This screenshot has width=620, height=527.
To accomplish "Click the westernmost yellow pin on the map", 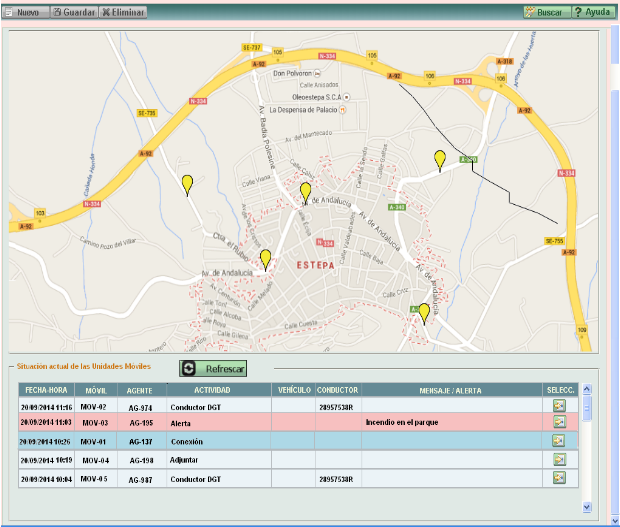I will pyautogui.click(x=187, y=183).
